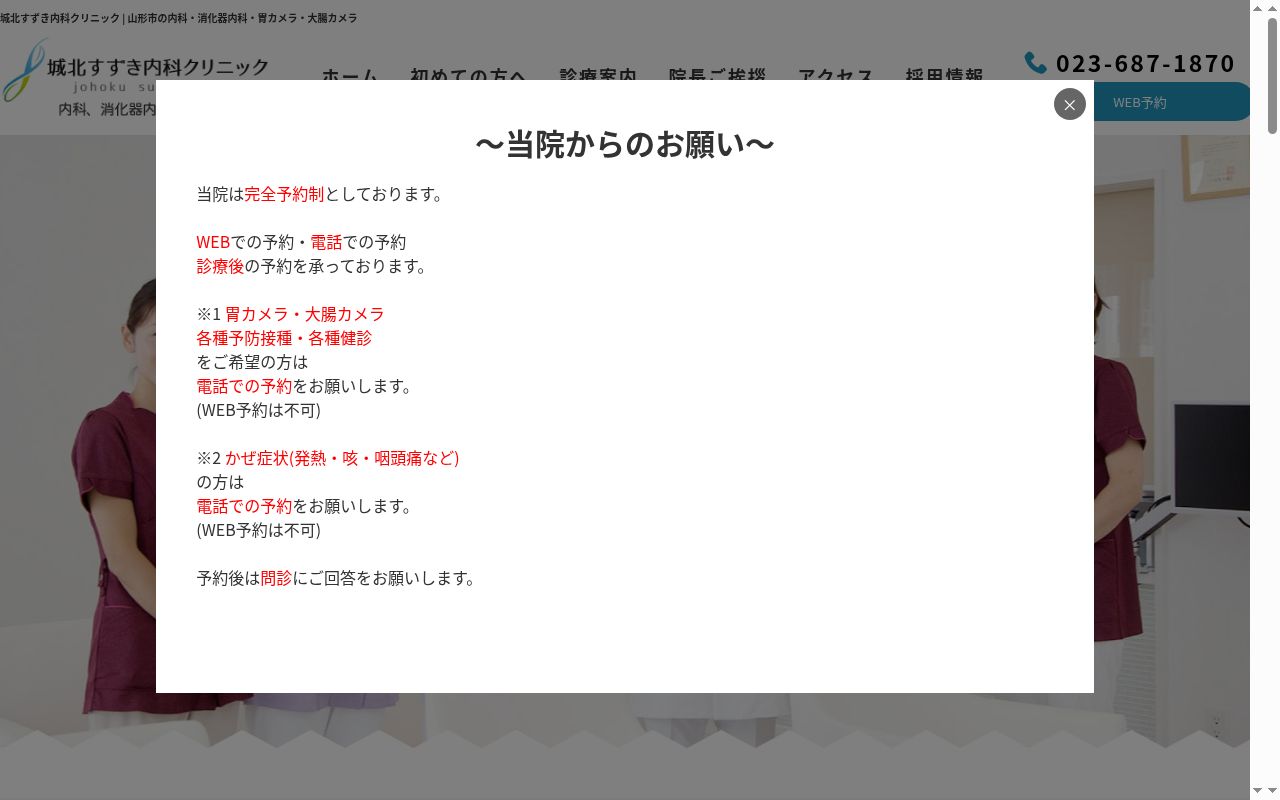Open the 初めての方へ menu item
1280x800 pixels.
(x=468, y=74)
